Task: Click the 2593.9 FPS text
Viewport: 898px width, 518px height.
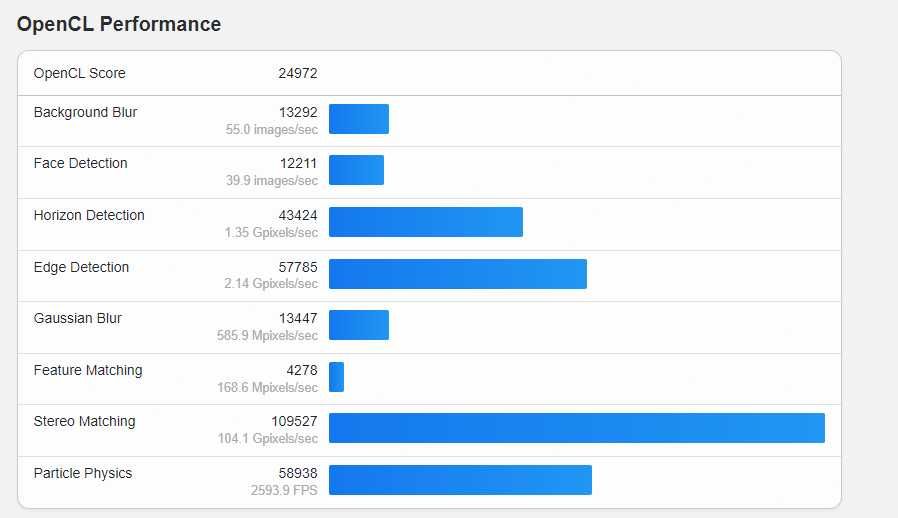Action: [x=284, y=491]
